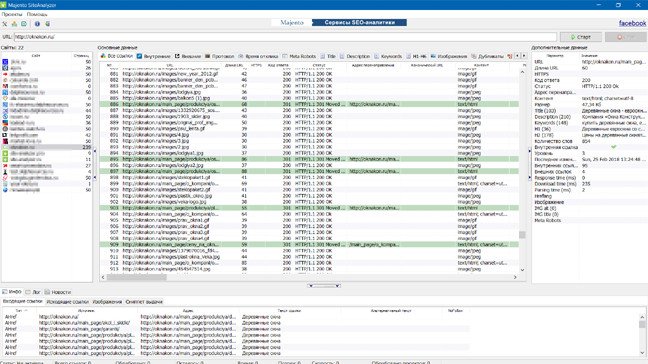
Task: Click the main table vertical scrollbar thumb
Action: tap(522, 235)
